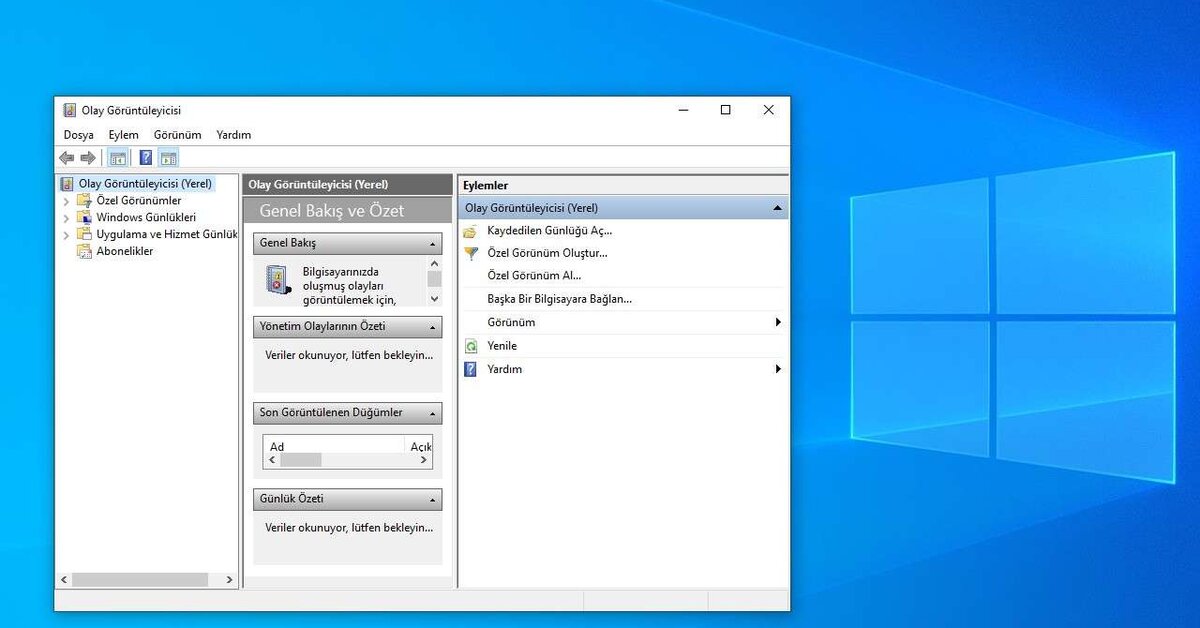
Task: Collapse the Yönetim Olaylarının Özeti section
Action: click(x=433, y=327)
